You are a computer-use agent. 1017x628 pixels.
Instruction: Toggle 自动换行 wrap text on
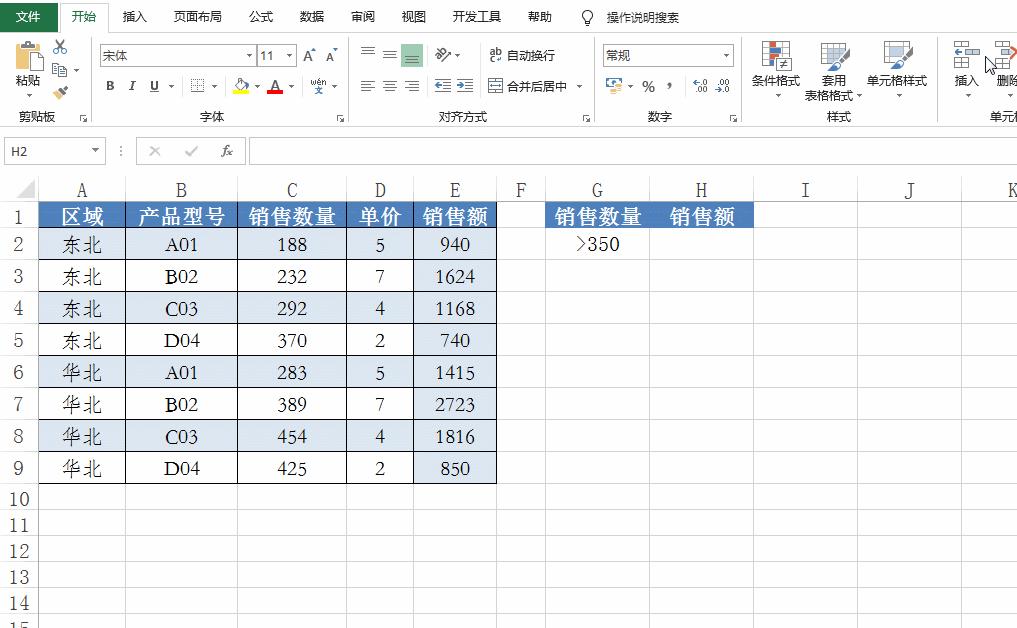coord(528,54)
